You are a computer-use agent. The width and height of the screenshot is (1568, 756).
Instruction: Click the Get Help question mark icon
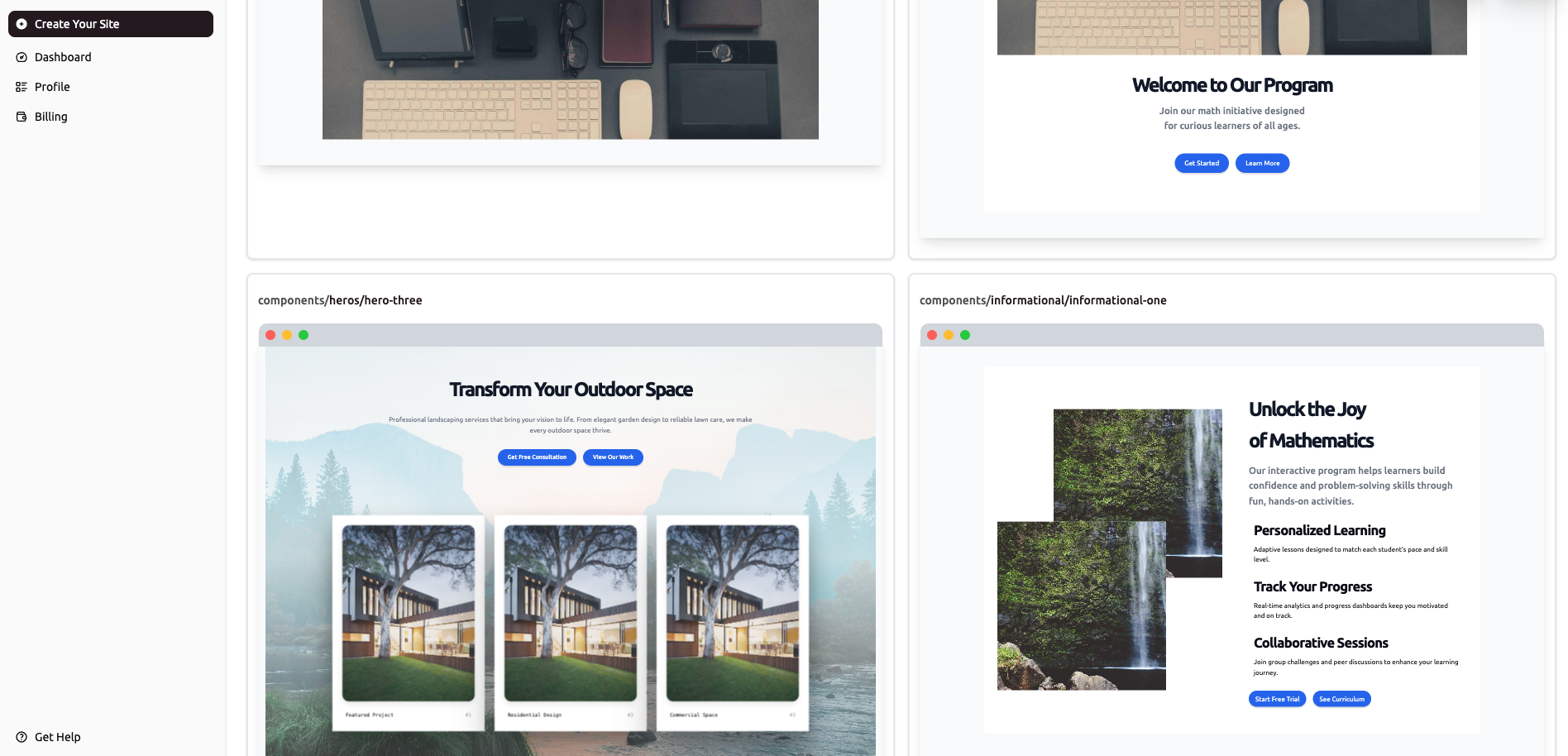click(19, 737)
